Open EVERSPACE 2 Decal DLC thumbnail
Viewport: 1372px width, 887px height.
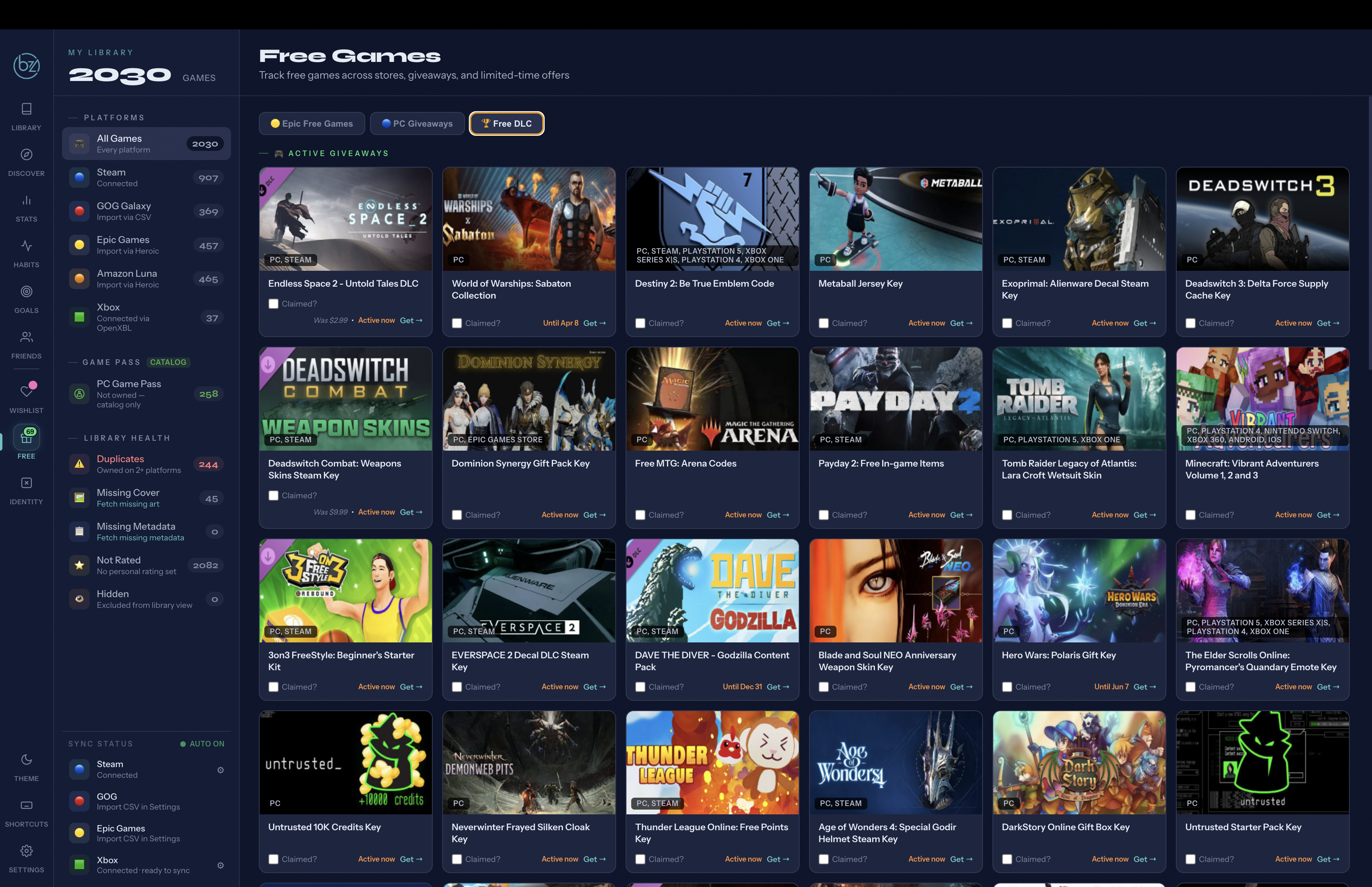pos(528,590)
